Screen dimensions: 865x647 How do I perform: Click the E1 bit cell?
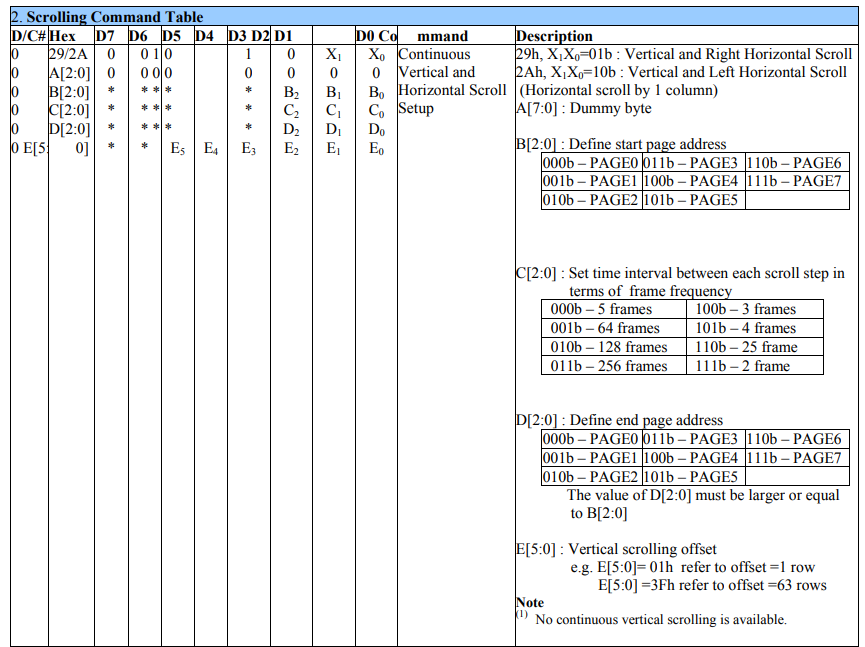[334, 148]
